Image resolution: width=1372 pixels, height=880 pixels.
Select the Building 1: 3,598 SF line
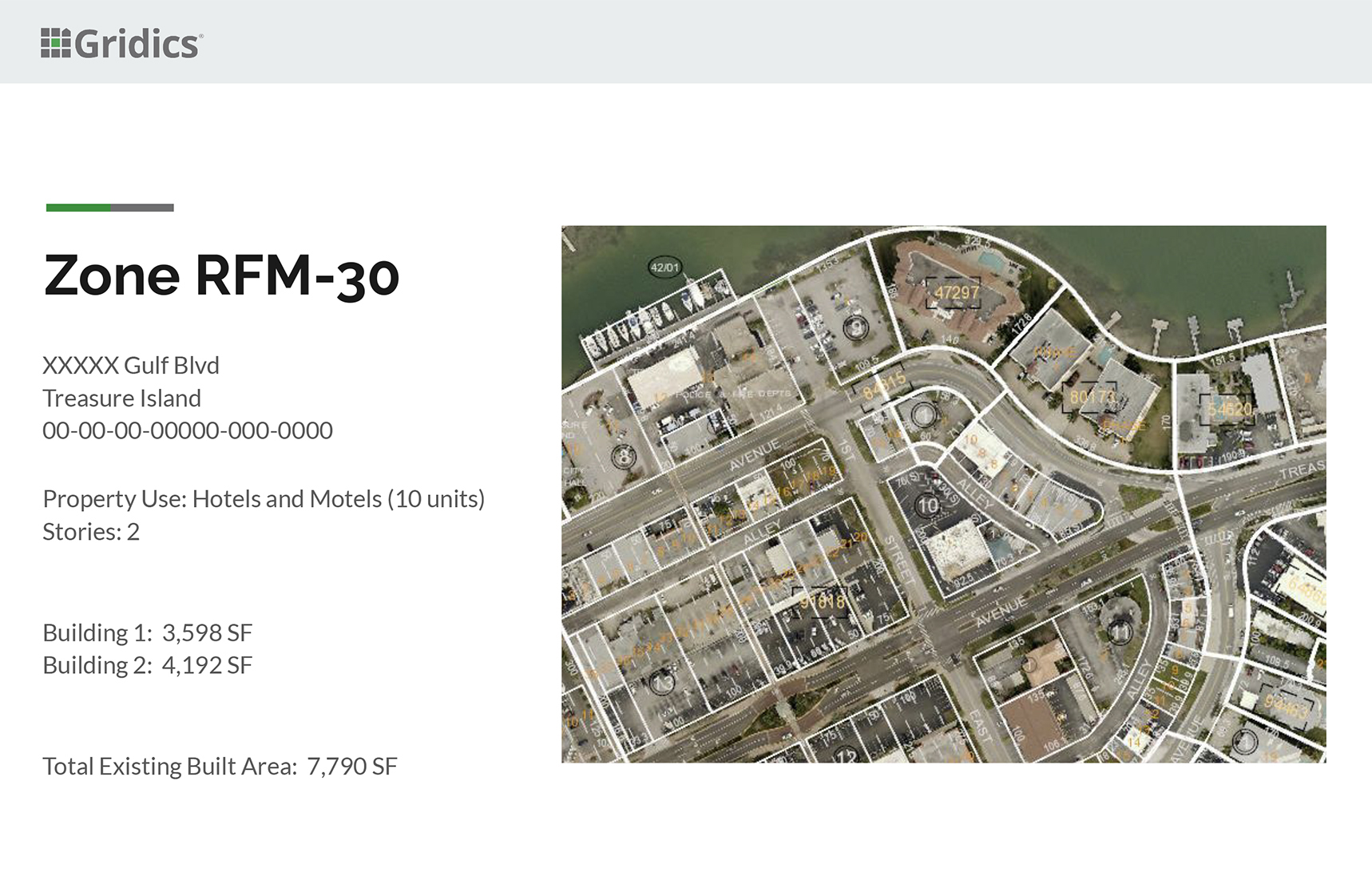tap(148, 632)
